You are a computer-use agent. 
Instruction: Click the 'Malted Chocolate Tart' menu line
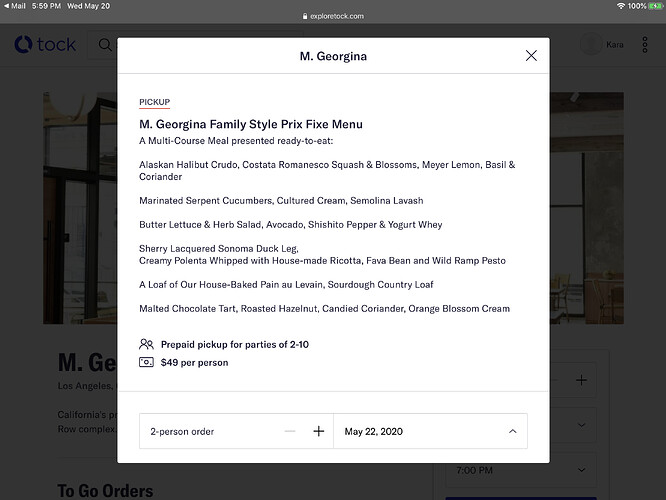point(325,308)
